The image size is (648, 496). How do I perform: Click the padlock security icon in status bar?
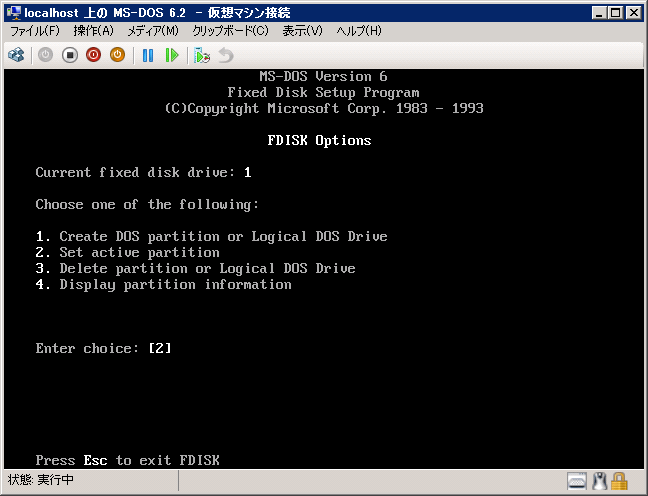(619, 481)
